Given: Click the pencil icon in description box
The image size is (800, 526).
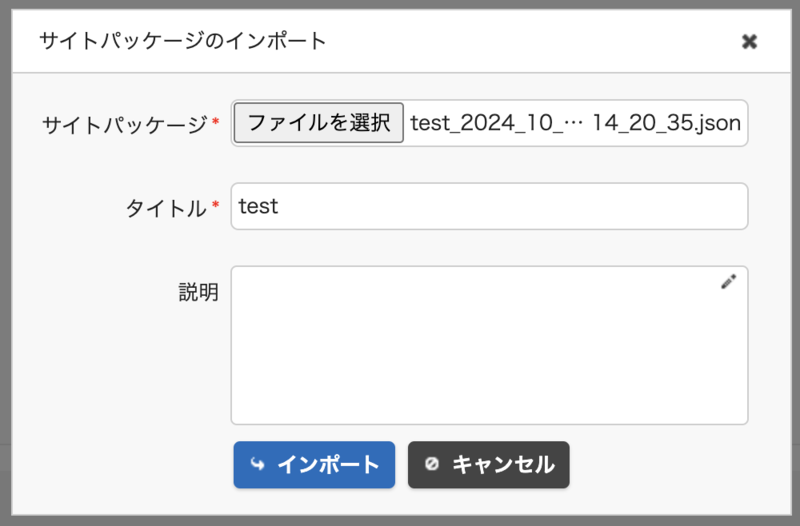Looking at the screenshot, I should pyautogui.click(x=728, y=282).
